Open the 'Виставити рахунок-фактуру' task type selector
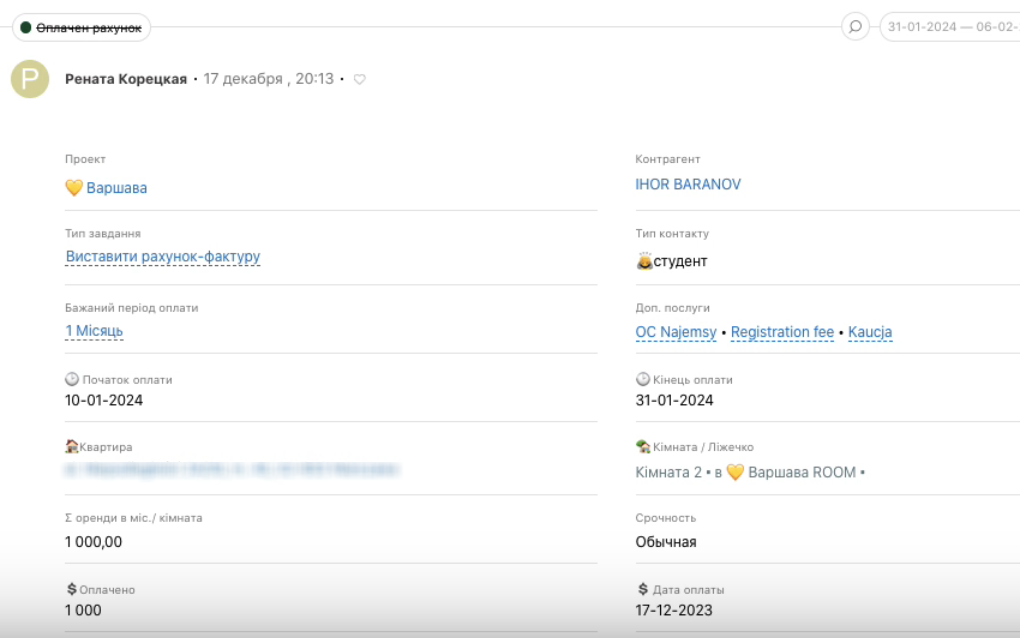Image resolution: width=1020 pixels, height=638 pixels. [162, 257]
